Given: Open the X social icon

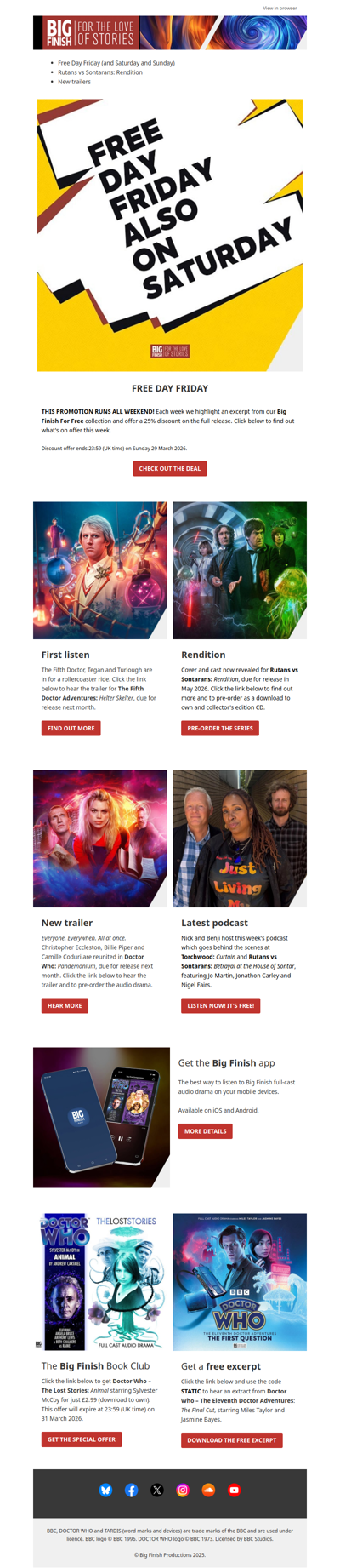Looking at the screenshot, I should click(156, 1490).
